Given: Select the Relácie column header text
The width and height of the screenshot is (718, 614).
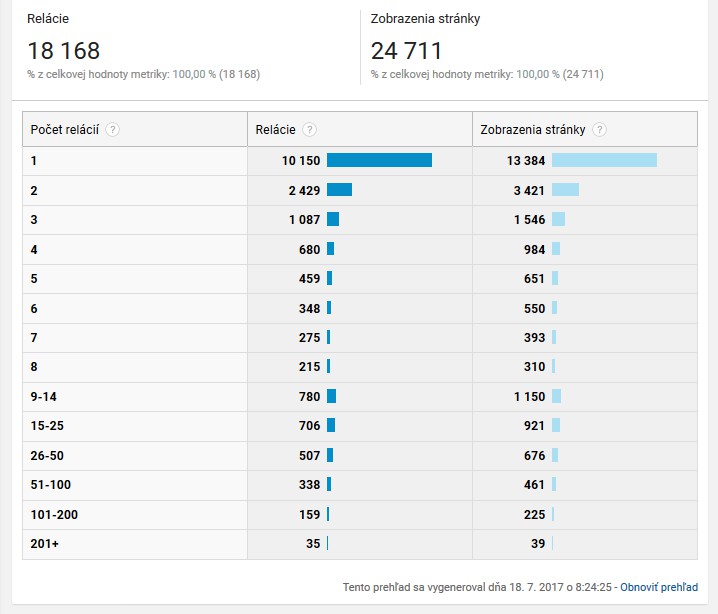Looking at the screenshot, I should point(276,130).
